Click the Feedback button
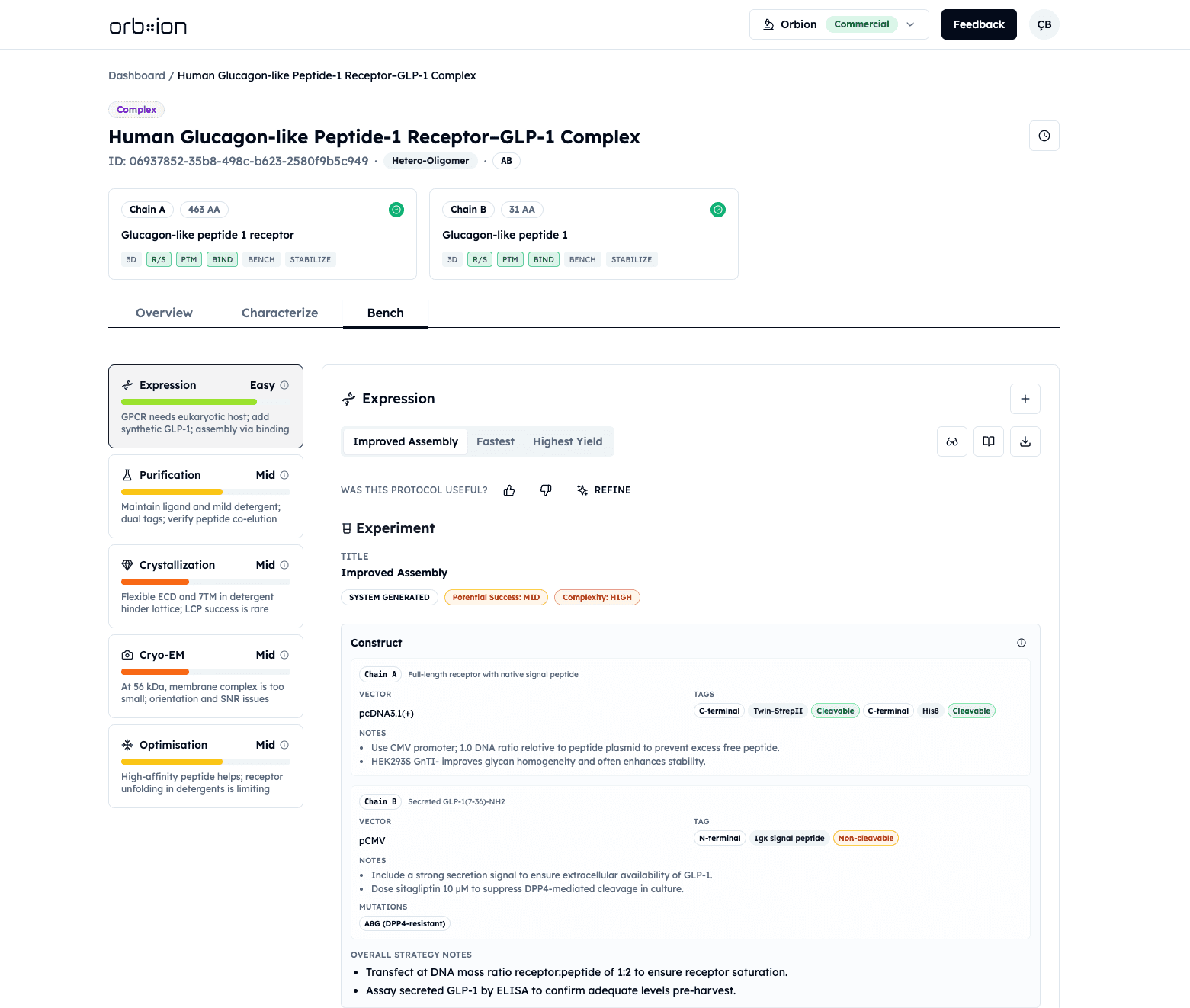The image size is (1190, 1008). click(x=979, y=24)
